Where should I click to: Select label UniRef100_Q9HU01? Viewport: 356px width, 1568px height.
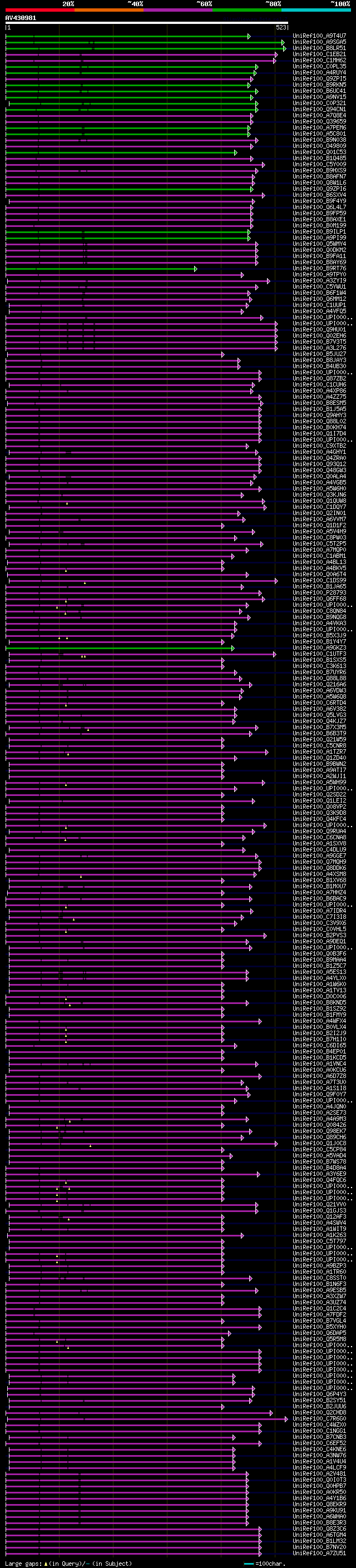click(x=319, y=330)
